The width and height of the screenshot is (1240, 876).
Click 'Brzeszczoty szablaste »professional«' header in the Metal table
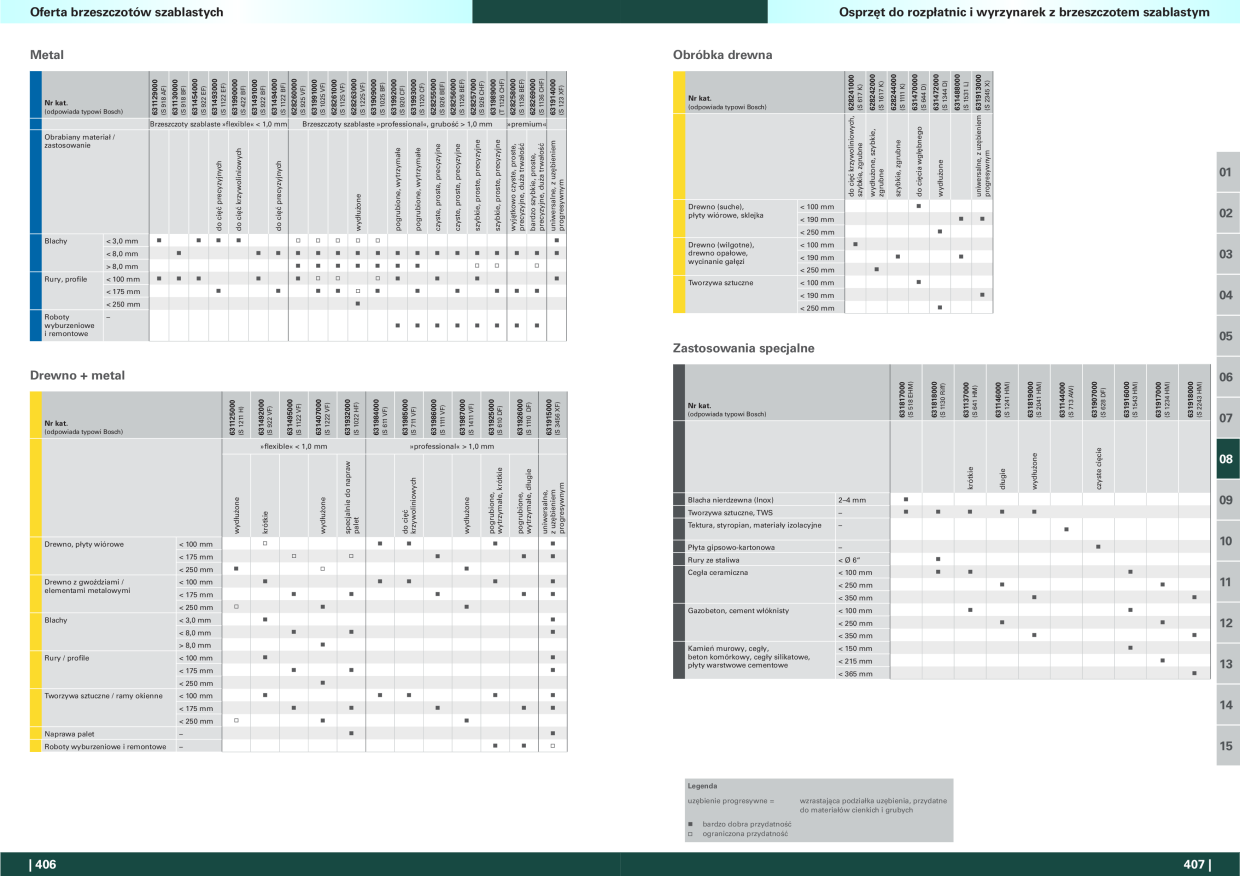point(397,125)
